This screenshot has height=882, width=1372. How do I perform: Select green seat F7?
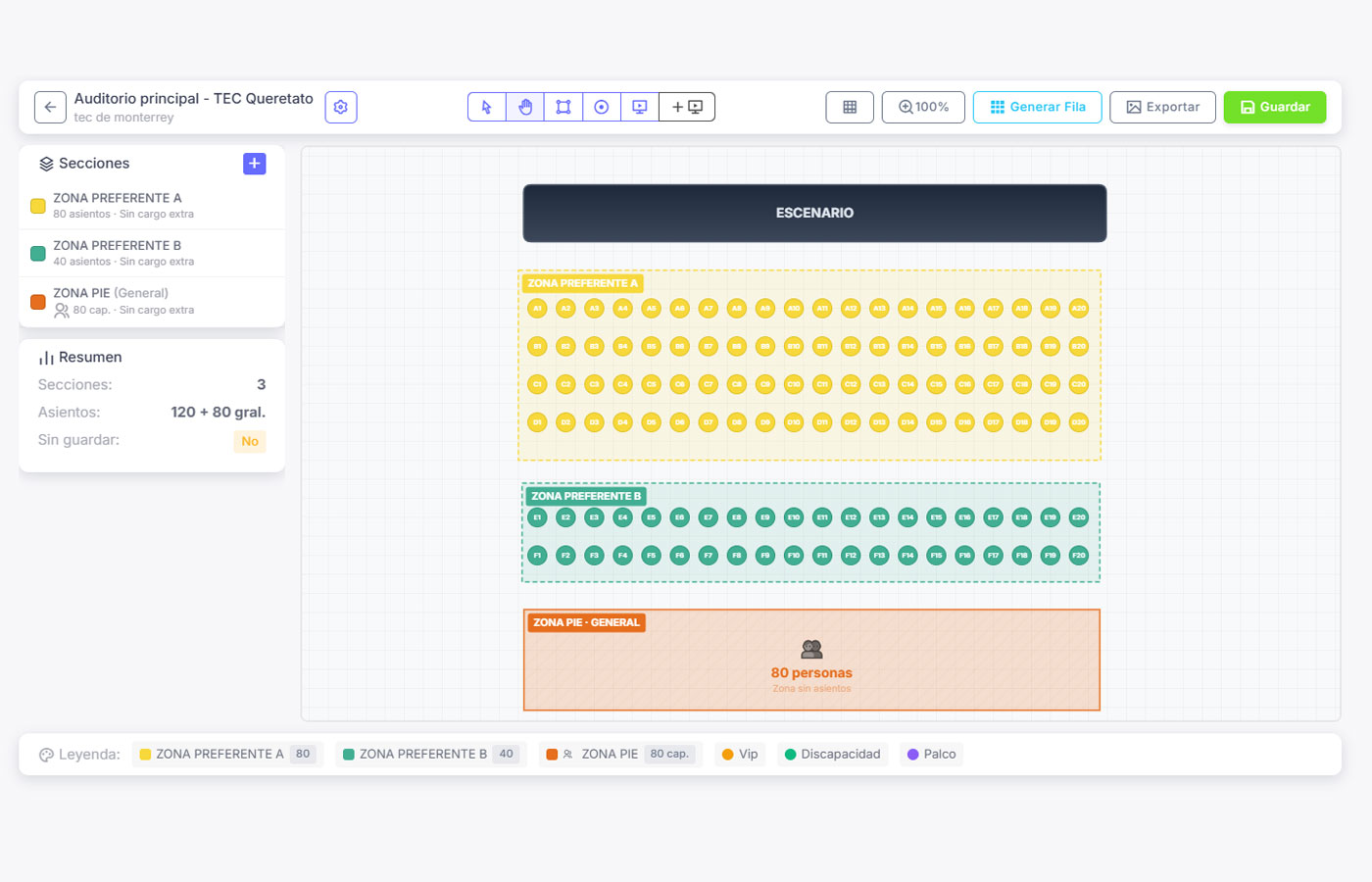click(x=709, y=556)
